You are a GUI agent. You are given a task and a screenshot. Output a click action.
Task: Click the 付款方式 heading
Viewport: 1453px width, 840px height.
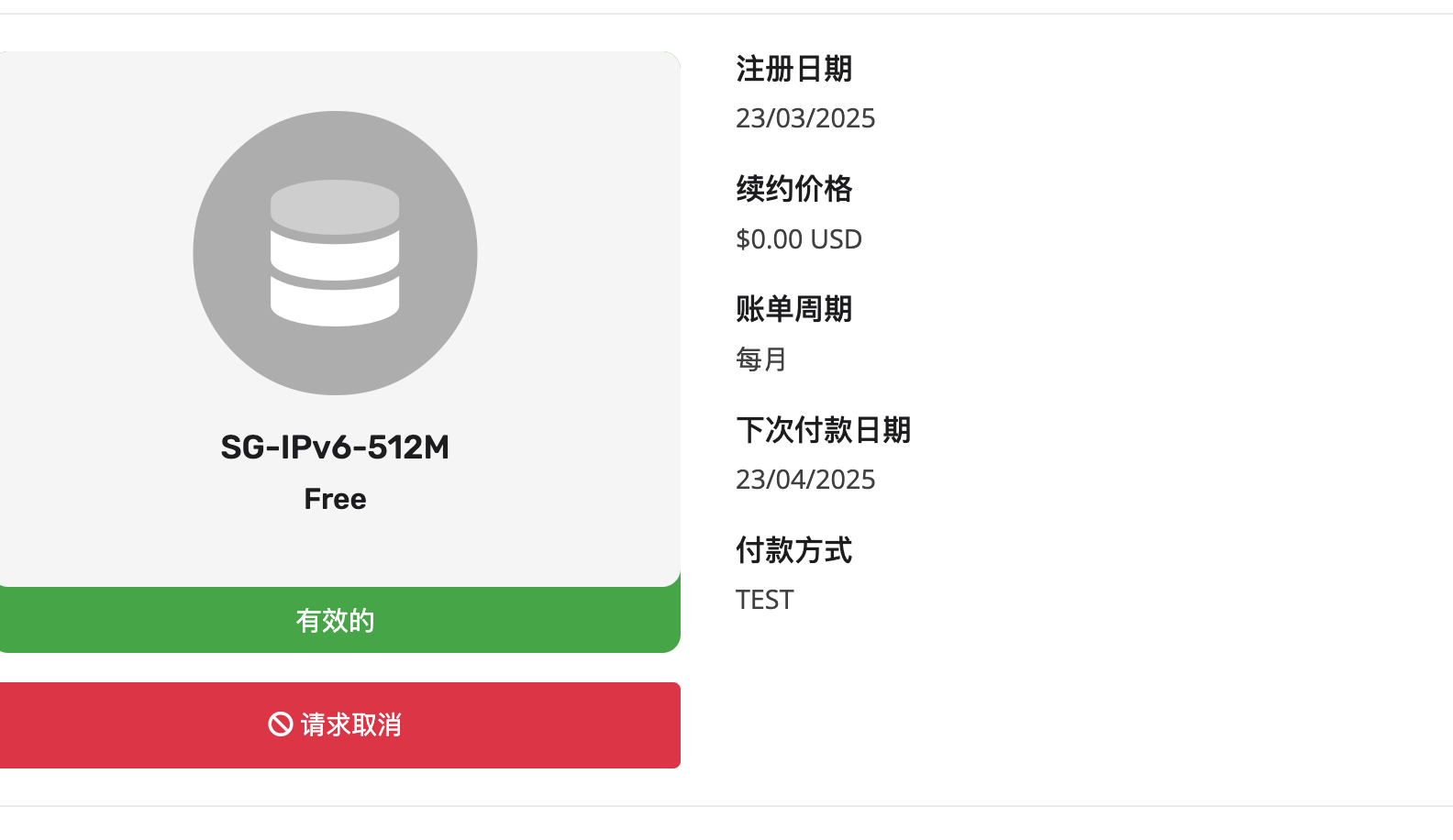(x=793, y=550)
